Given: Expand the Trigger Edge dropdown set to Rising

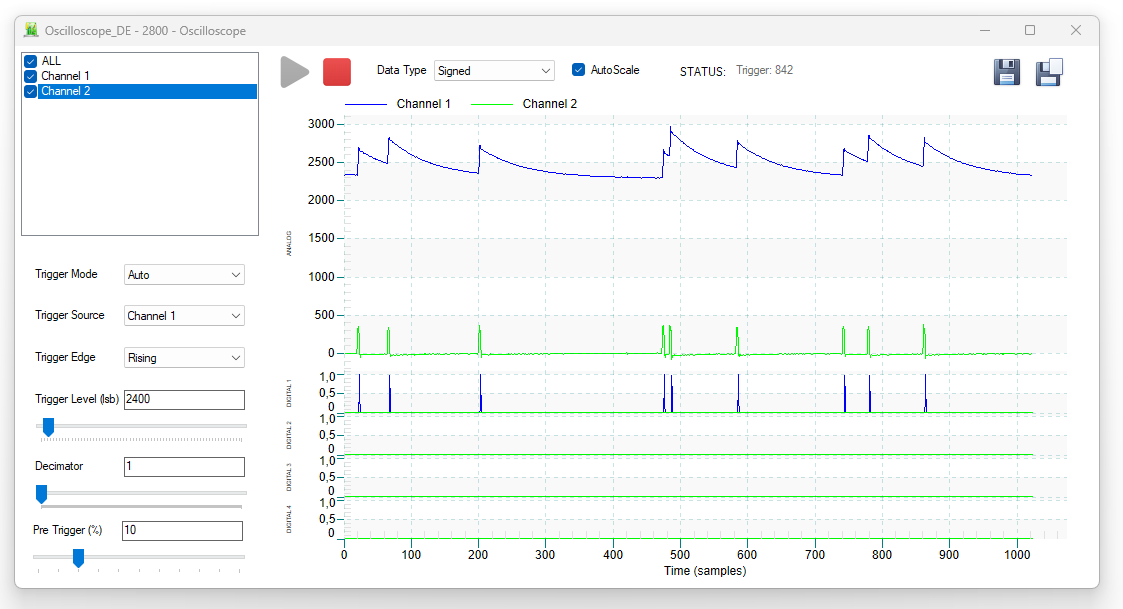Looking at the screenshot, I should pyautogui.click(x=184, y=358).
